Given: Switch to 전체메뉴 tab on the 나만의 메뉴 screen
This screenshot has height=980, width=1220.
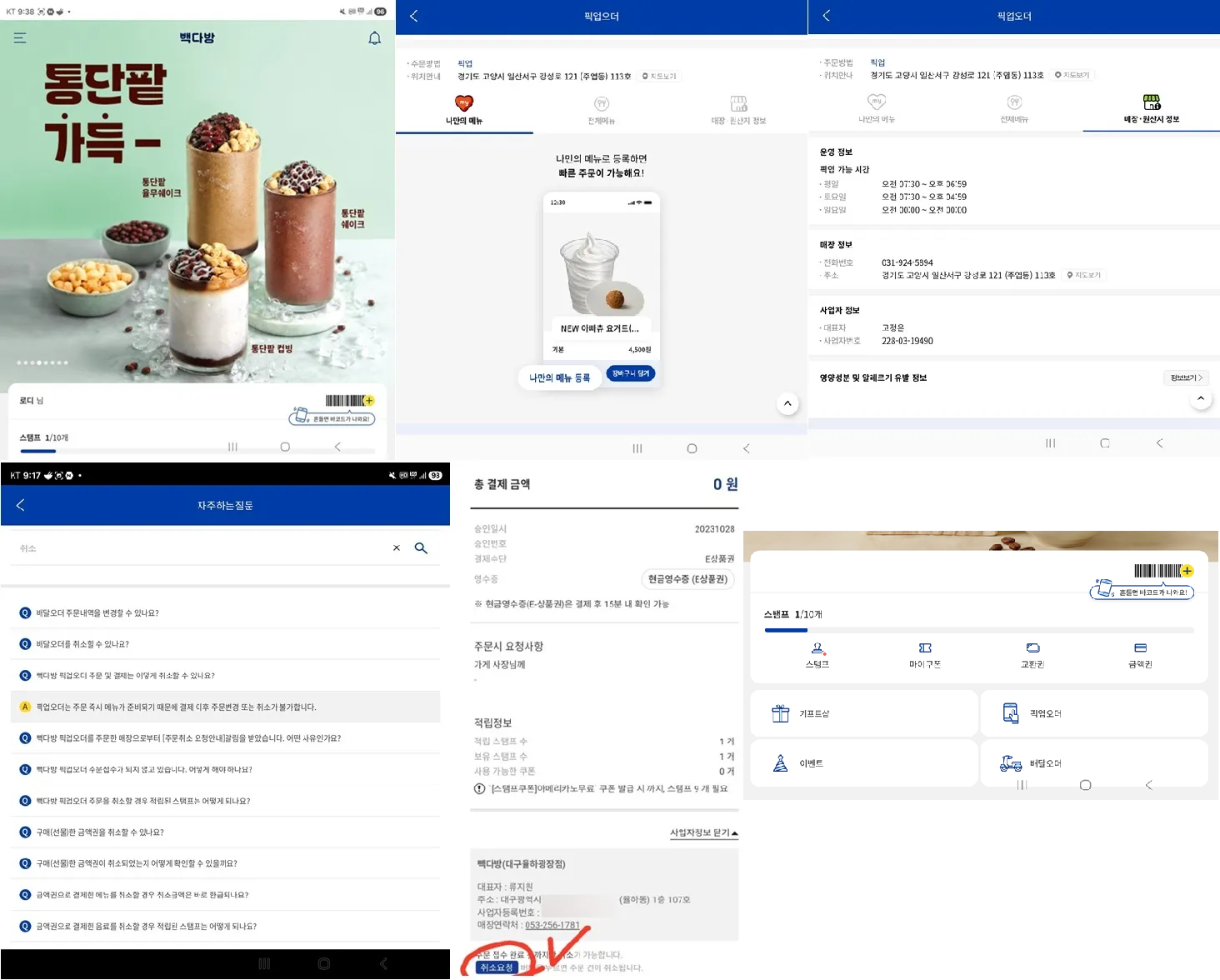Looking at the screenshot, I should [602, 110].
